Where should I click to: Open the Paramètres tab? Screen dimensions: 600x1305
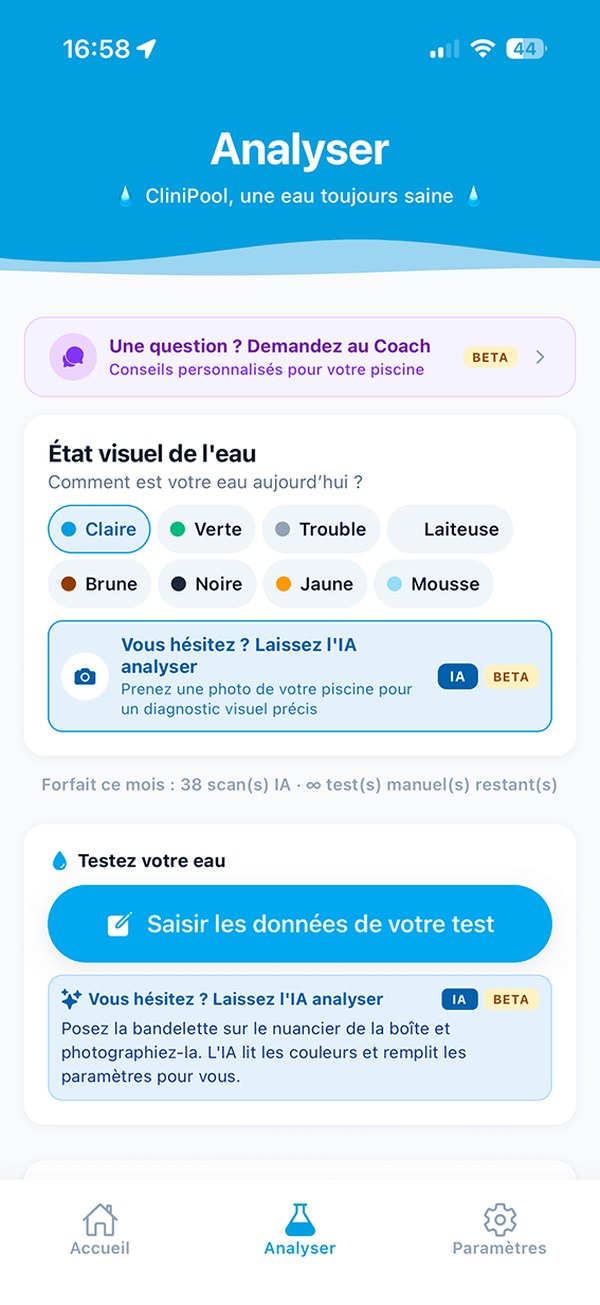(499, 1229)
